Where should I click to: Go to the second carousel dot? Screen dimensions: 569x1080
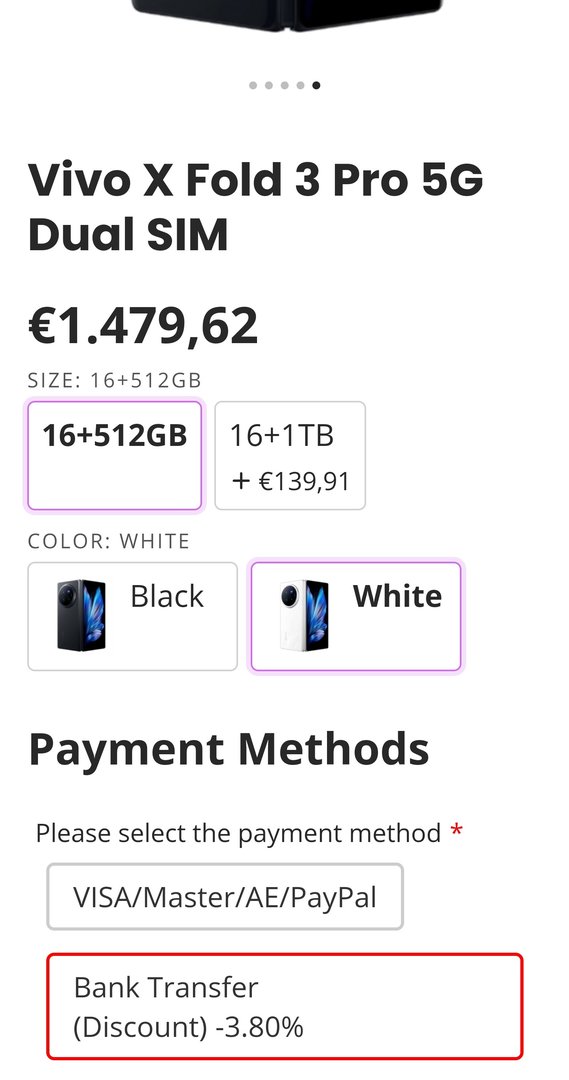[269, 85]
